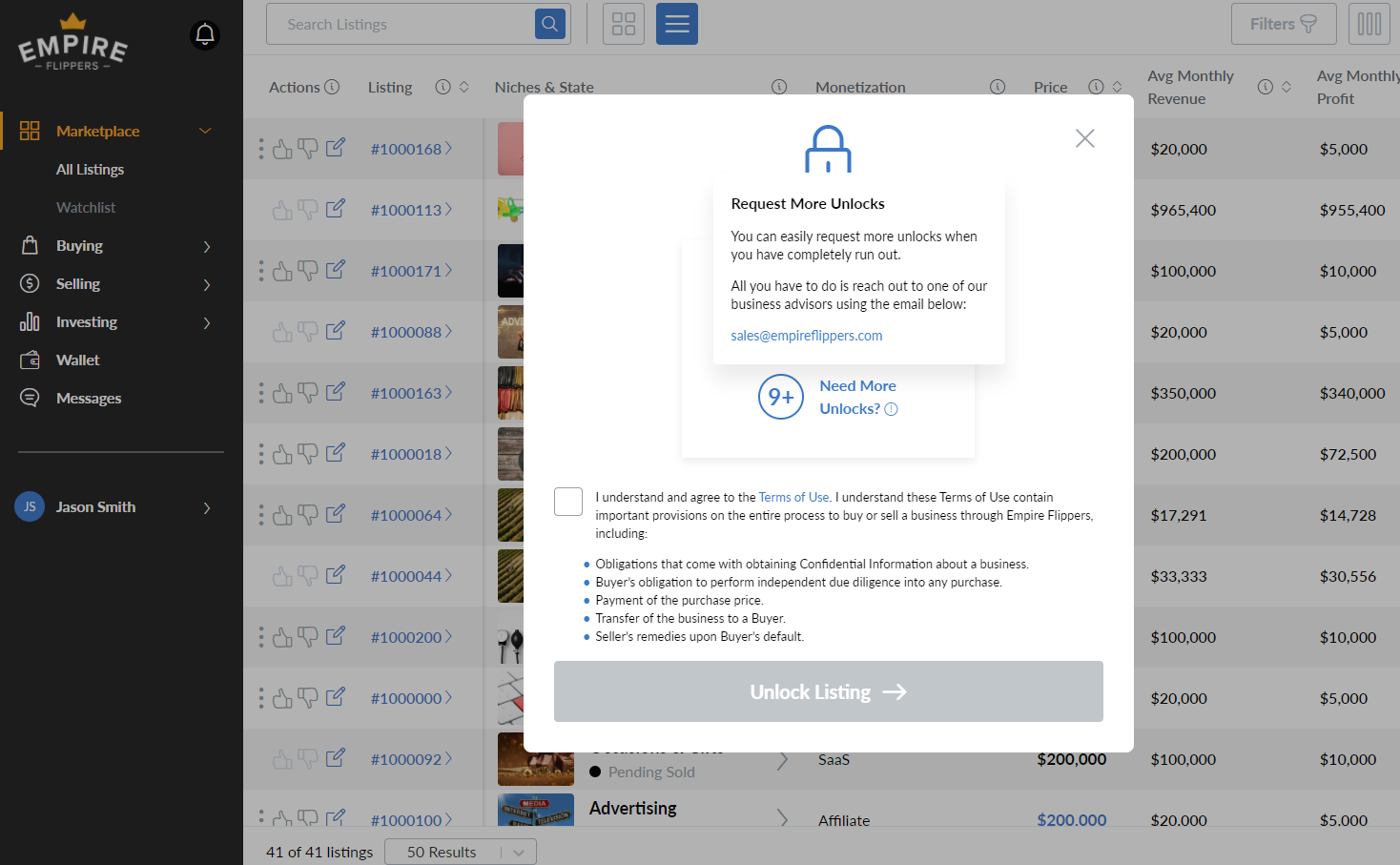Image resolution: width=1400 pixels, height=865 pixels.
Task: Thumbs up listing #1000168
Action: point(283,149)
